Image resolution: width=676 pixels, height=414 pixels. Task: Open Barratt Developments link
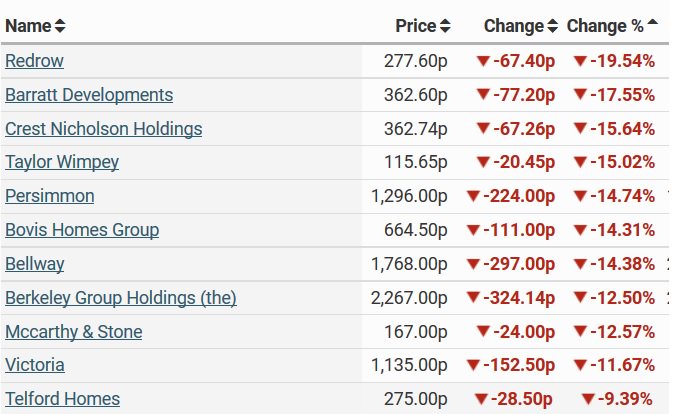click(x=89, y=95)
